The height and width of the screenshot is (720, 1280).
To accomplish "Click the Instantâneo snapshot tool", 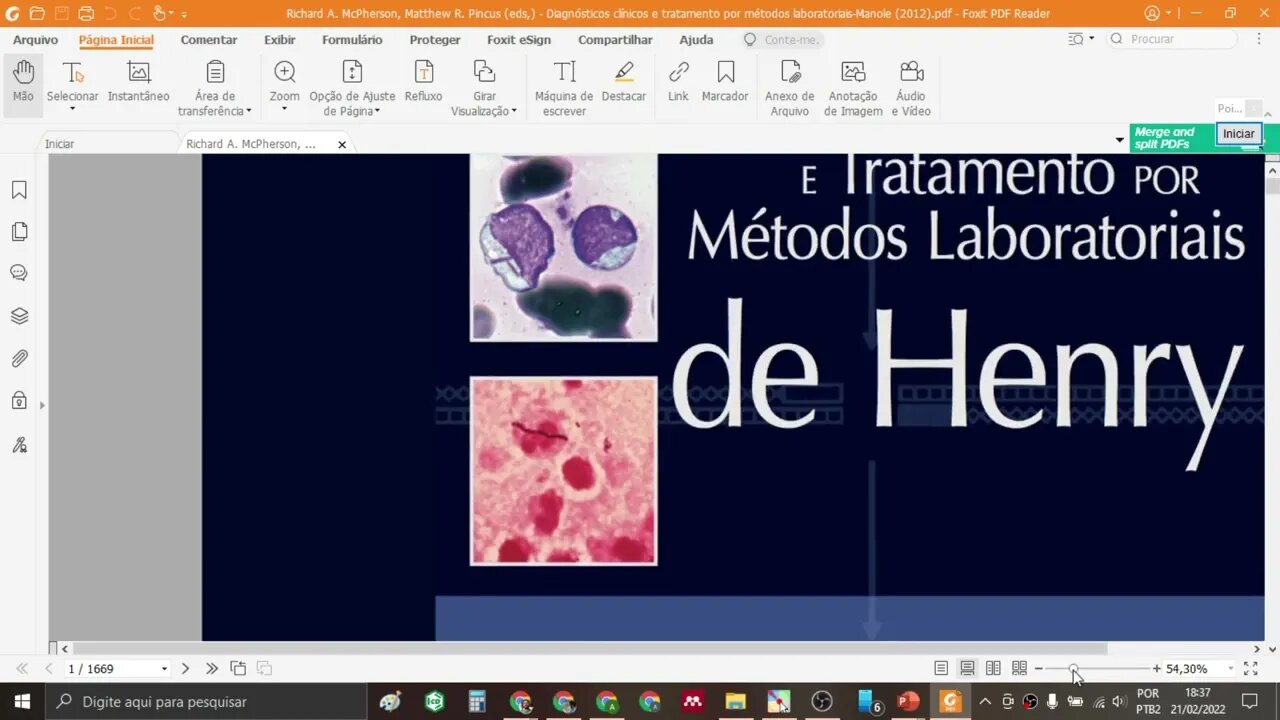I will (139, 81).
